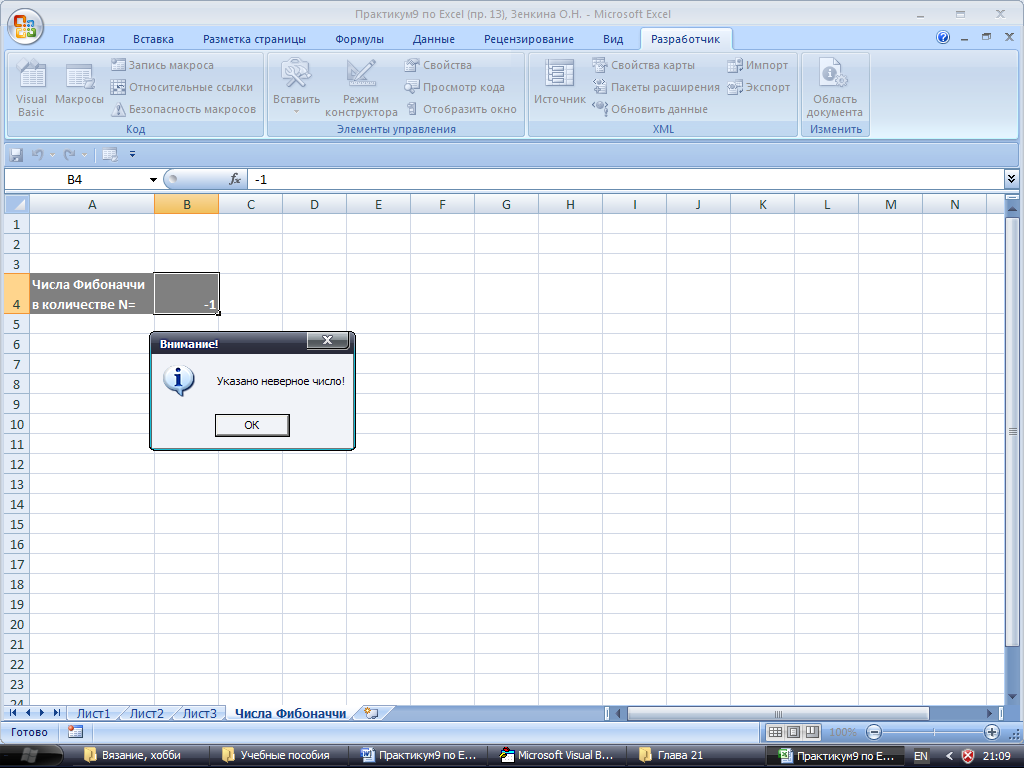Screen dimensions: 1024x768
Task: Expand the formula bar
Action: pyautogui.click(x=1011, y=178)
